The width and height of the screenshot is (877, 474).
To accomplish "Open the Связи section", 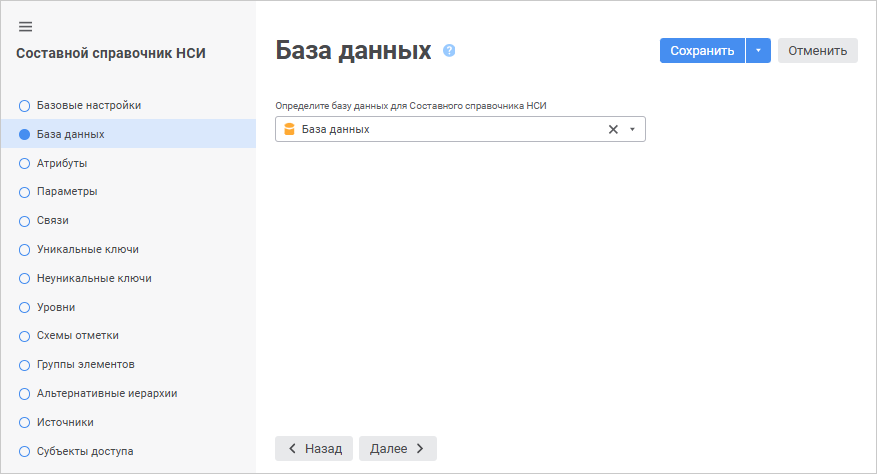I will click(52, 220).
